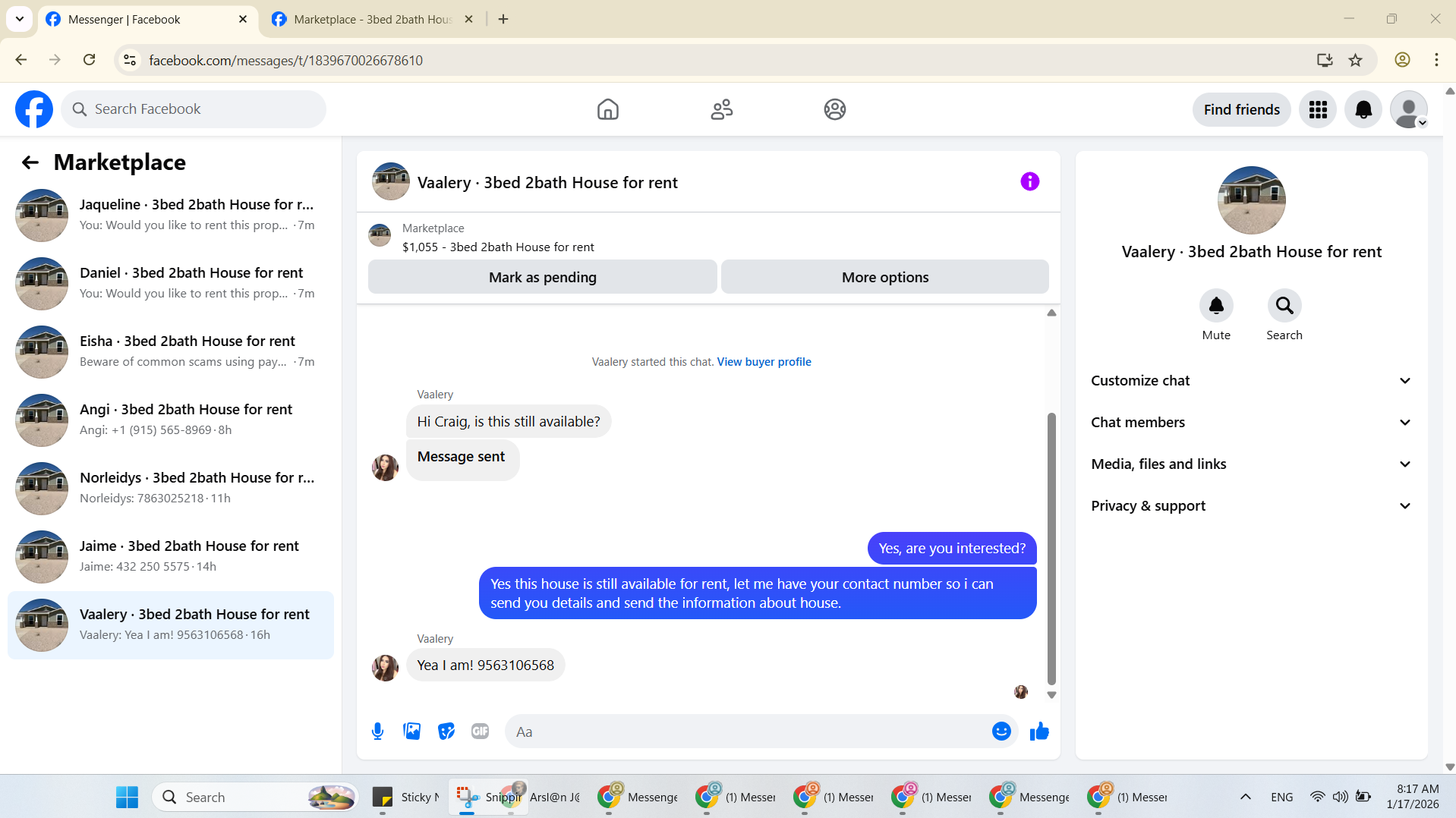Open the install app icon in address bar
This screenshot has height=818, width=1456.
(1325, 60)
